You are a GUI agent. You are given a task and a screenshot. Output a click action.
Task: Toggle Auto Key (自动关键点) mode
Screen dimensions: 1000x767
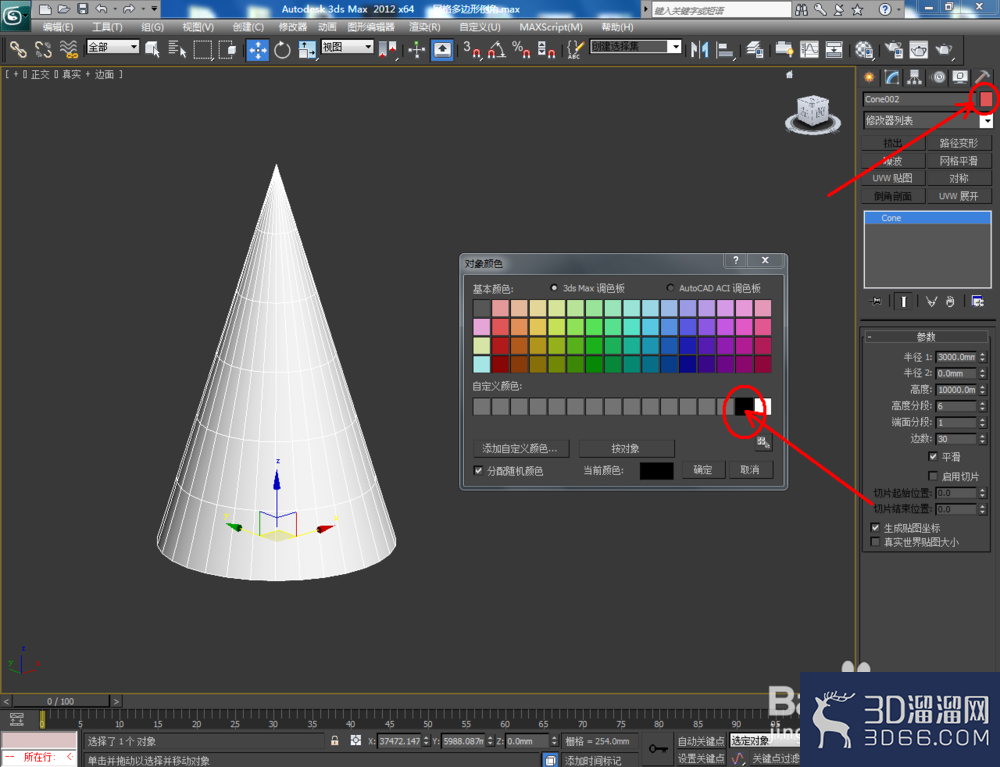pyautogui.click(x=700, y=741)
